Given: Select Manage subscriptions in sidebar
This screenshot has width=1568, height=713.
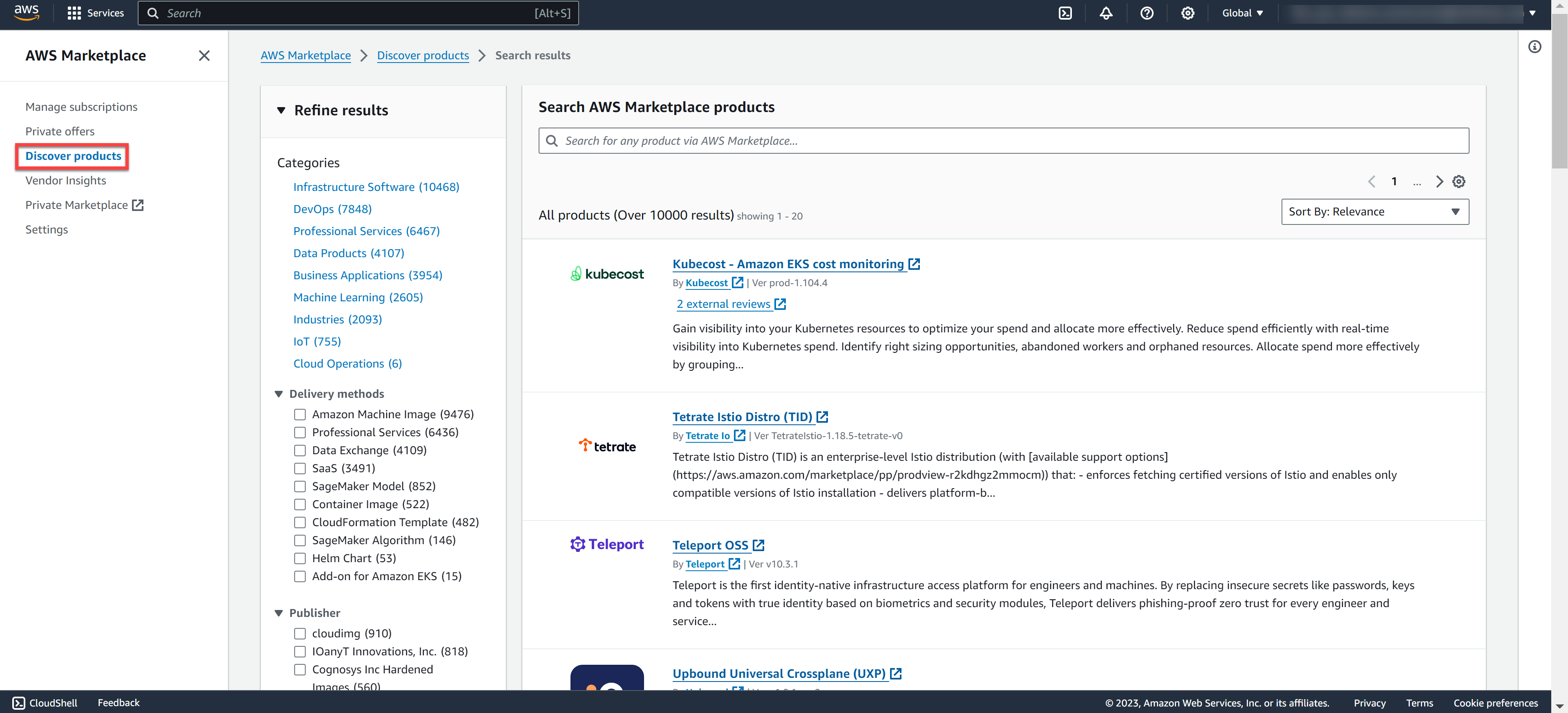Looking at the screenshot, I should (x=81, y=107).
